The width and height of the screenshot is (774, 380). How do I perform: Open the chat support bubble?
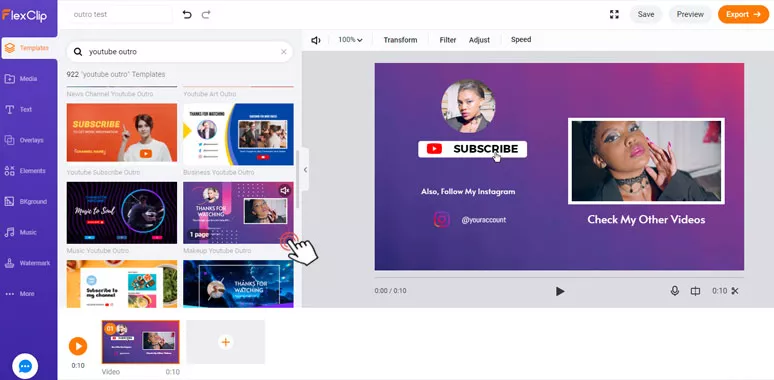[25, 366]
